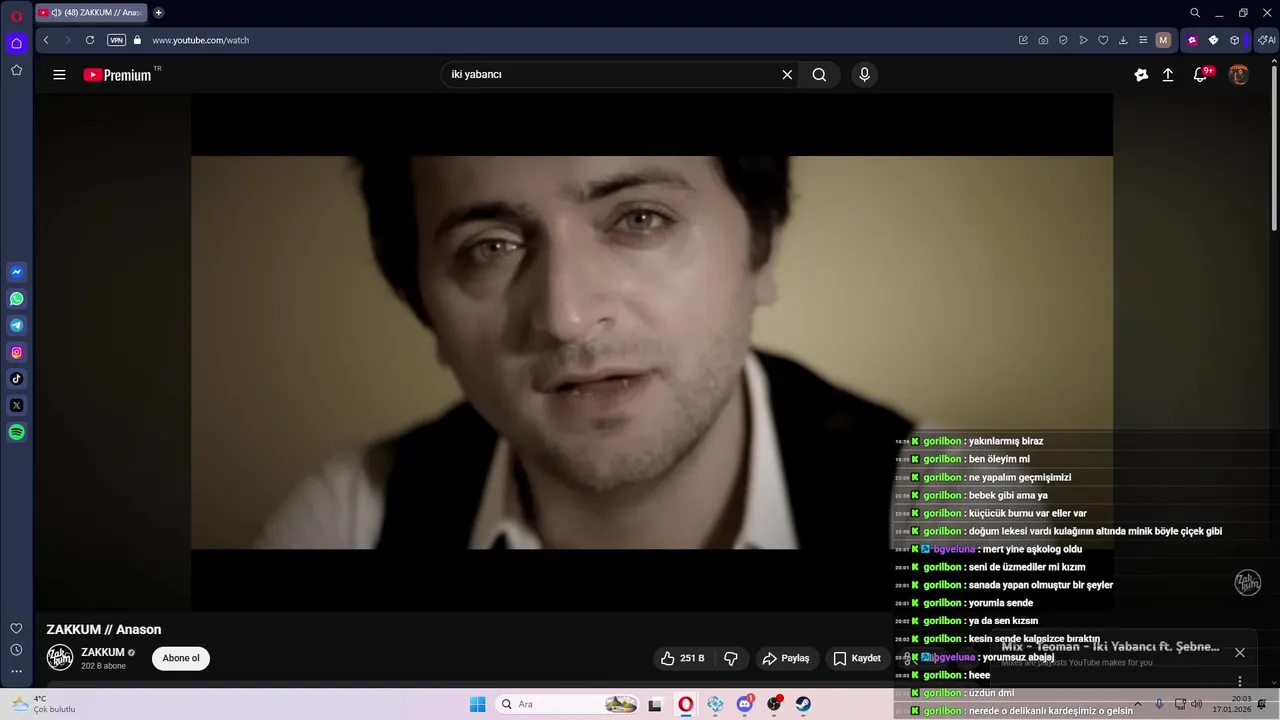Click the star-shaped icon beside upload arrow
1280x720 pixels.
1141,75
